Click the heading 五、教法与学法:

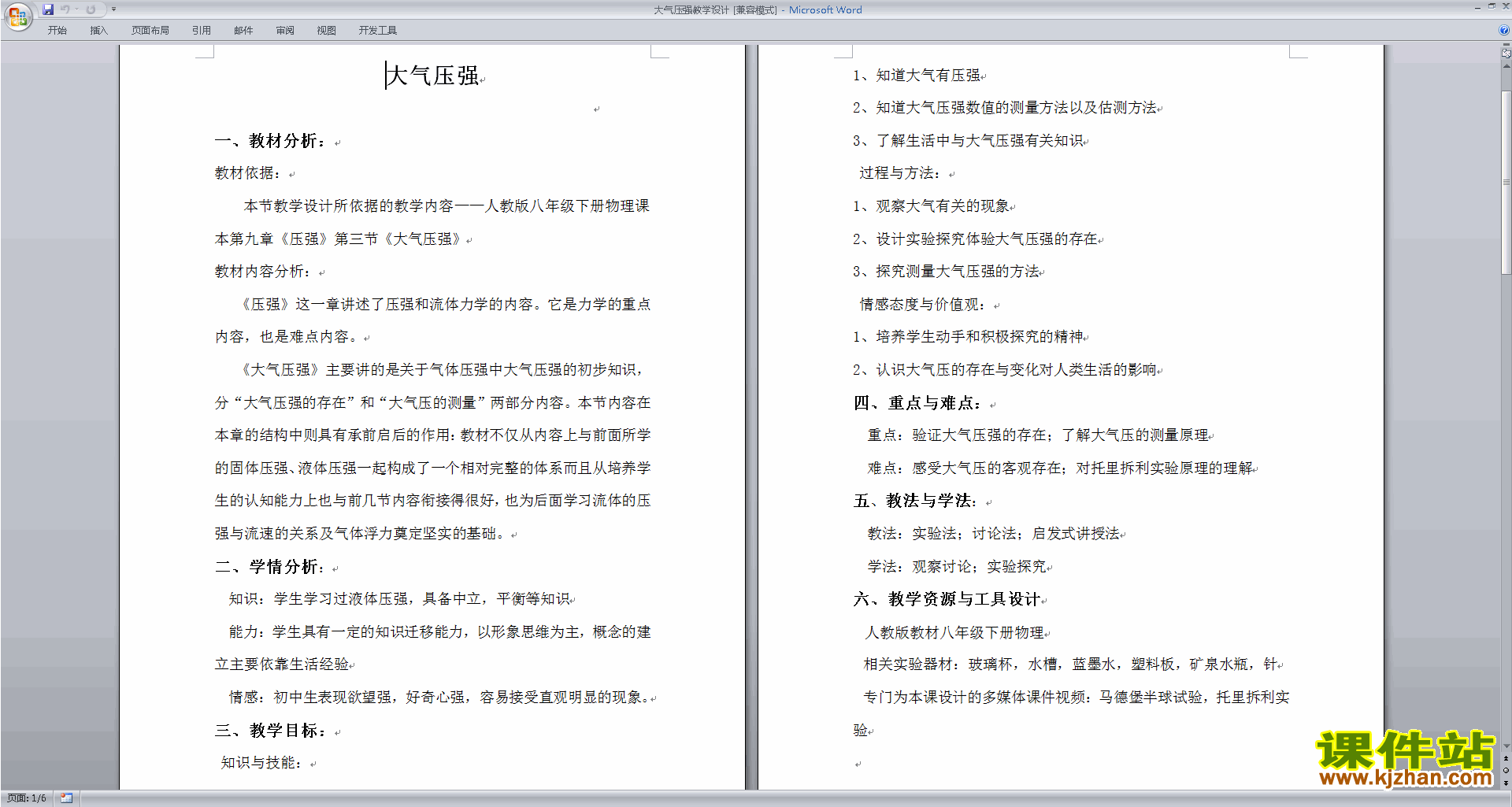(x=917, y=501)
